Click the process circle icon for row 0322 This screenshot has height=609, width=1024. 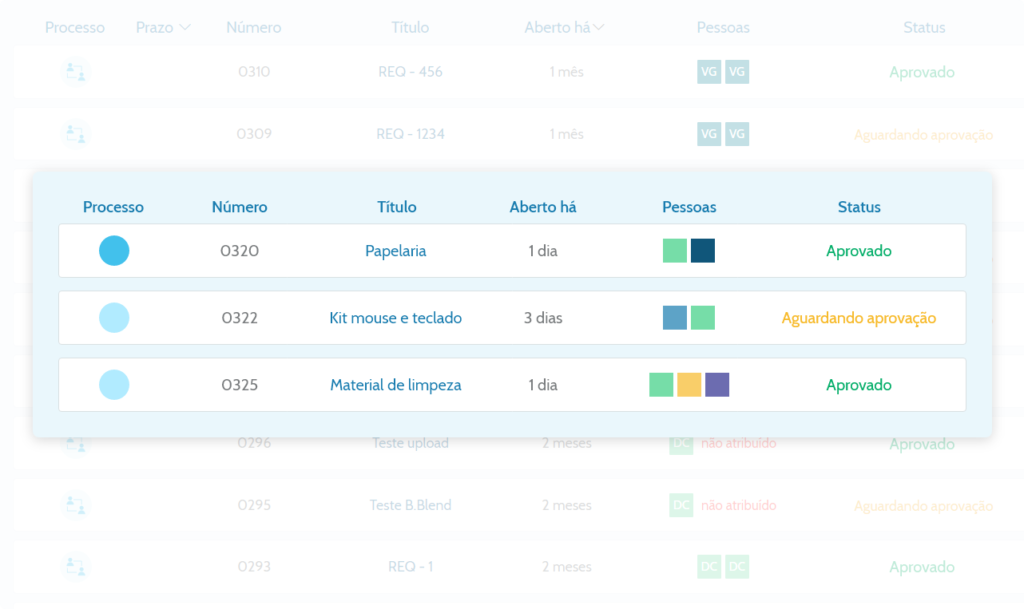coord(114,318)
